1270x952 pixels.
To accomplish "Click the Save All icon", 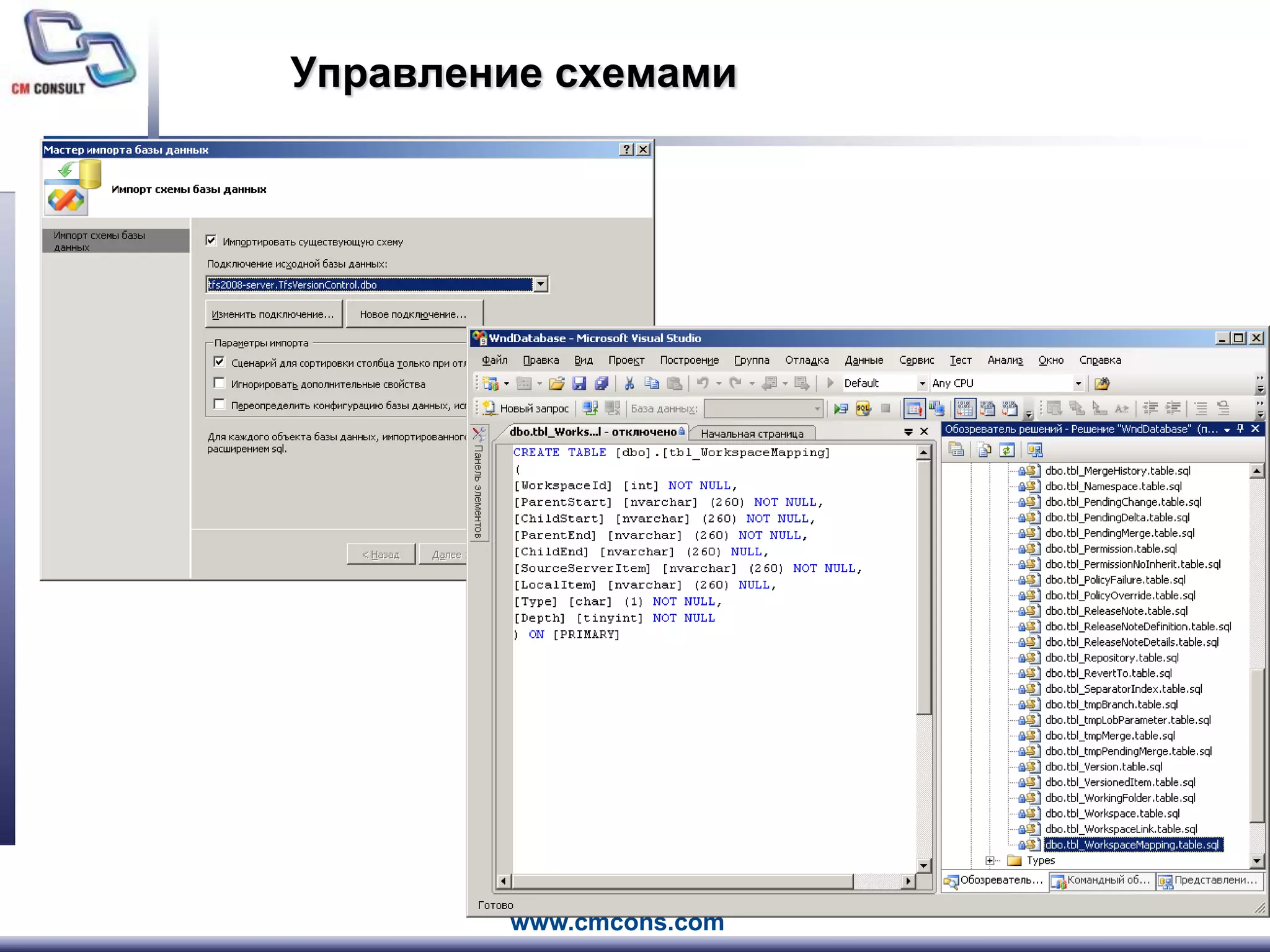I will [601, 384].
